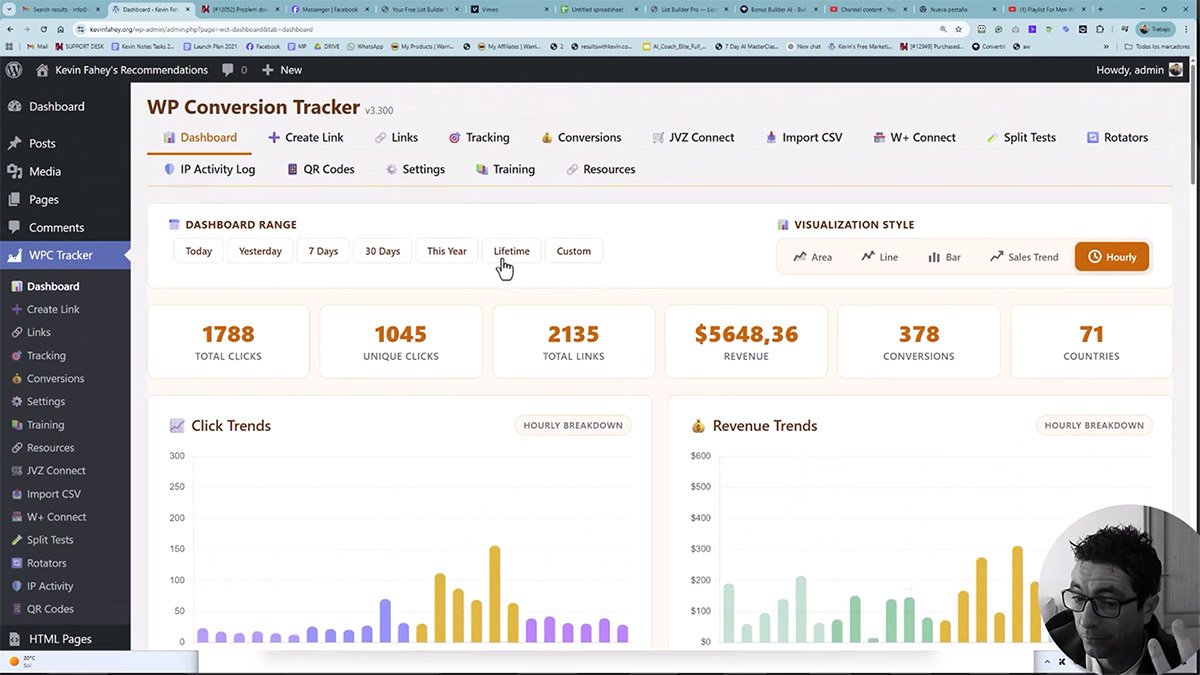1200x675 pixels.
Task: Click the Today range button
Action: (x=199, y=251)
